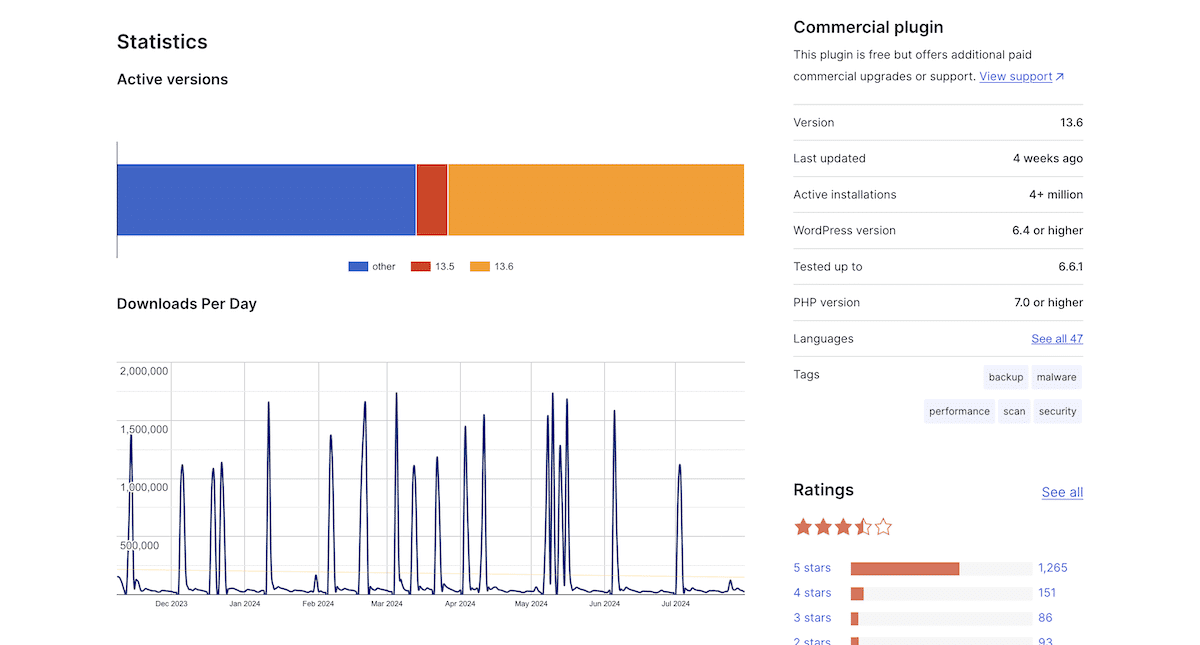Click the '3 stars' link
The width and height of the screenshot is (1200, 645).
coord(812,617)
